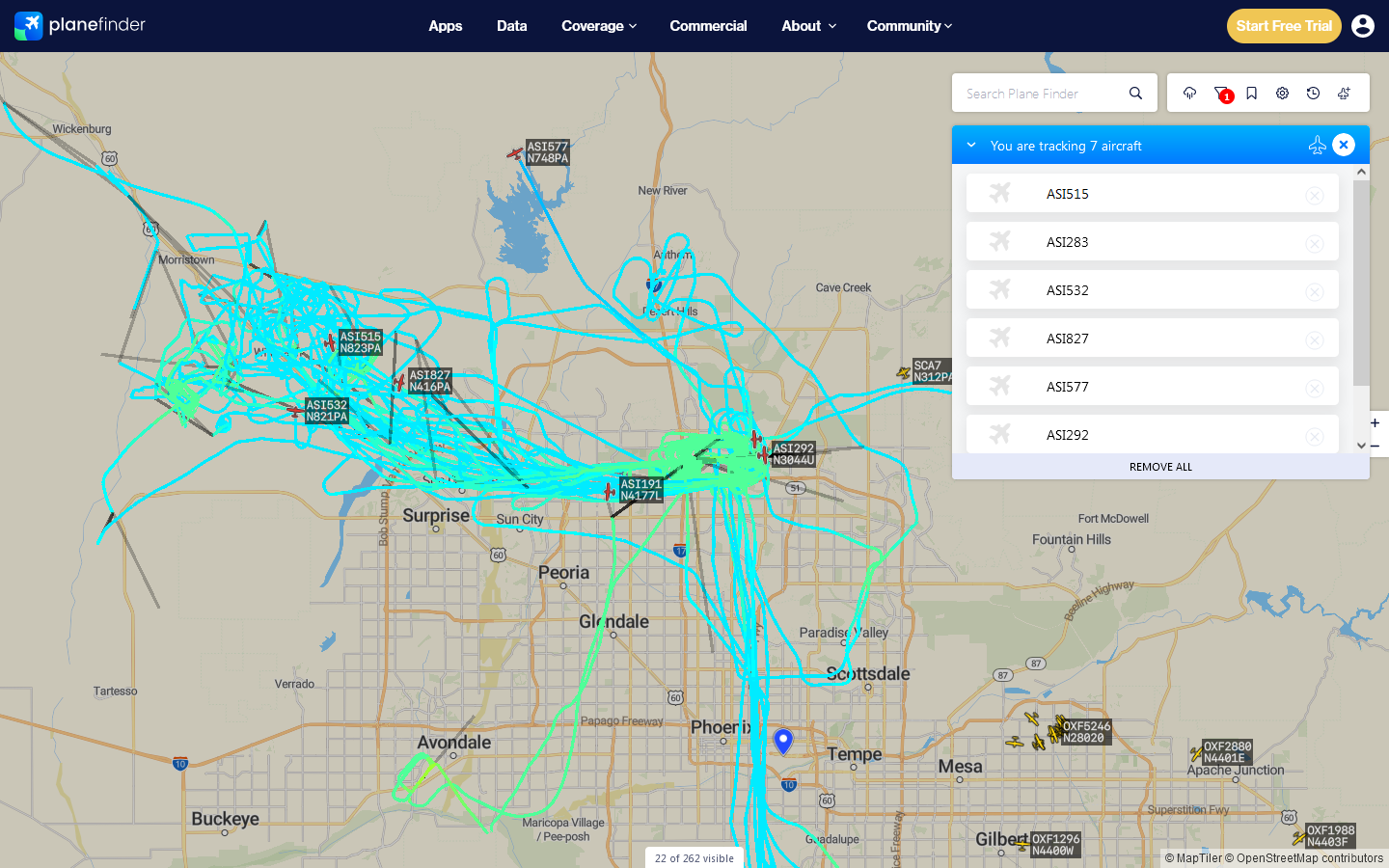Open the filter icon with red badge
Viewport: 1389px width, 868px height.
coord(1222,94)
